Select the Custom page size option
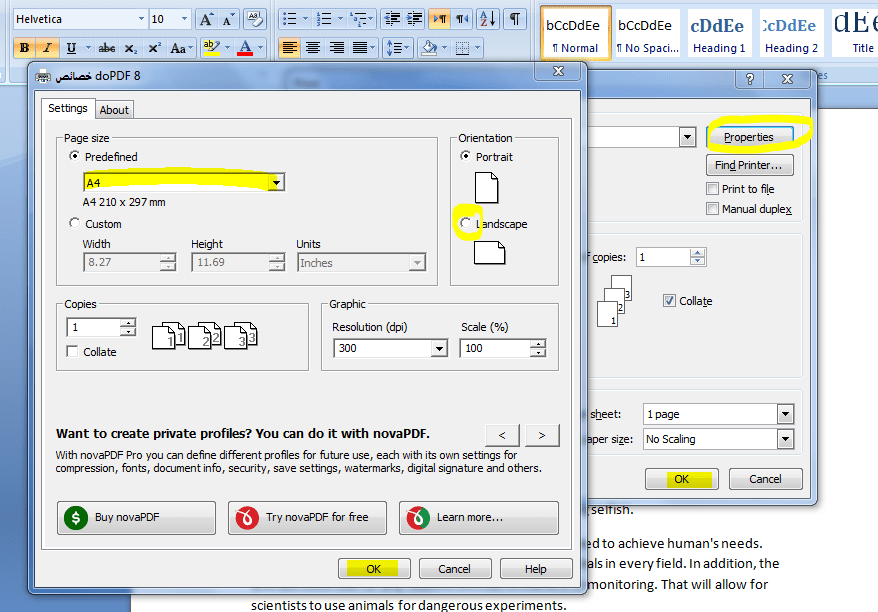The image size is (878, 612). 75,224
